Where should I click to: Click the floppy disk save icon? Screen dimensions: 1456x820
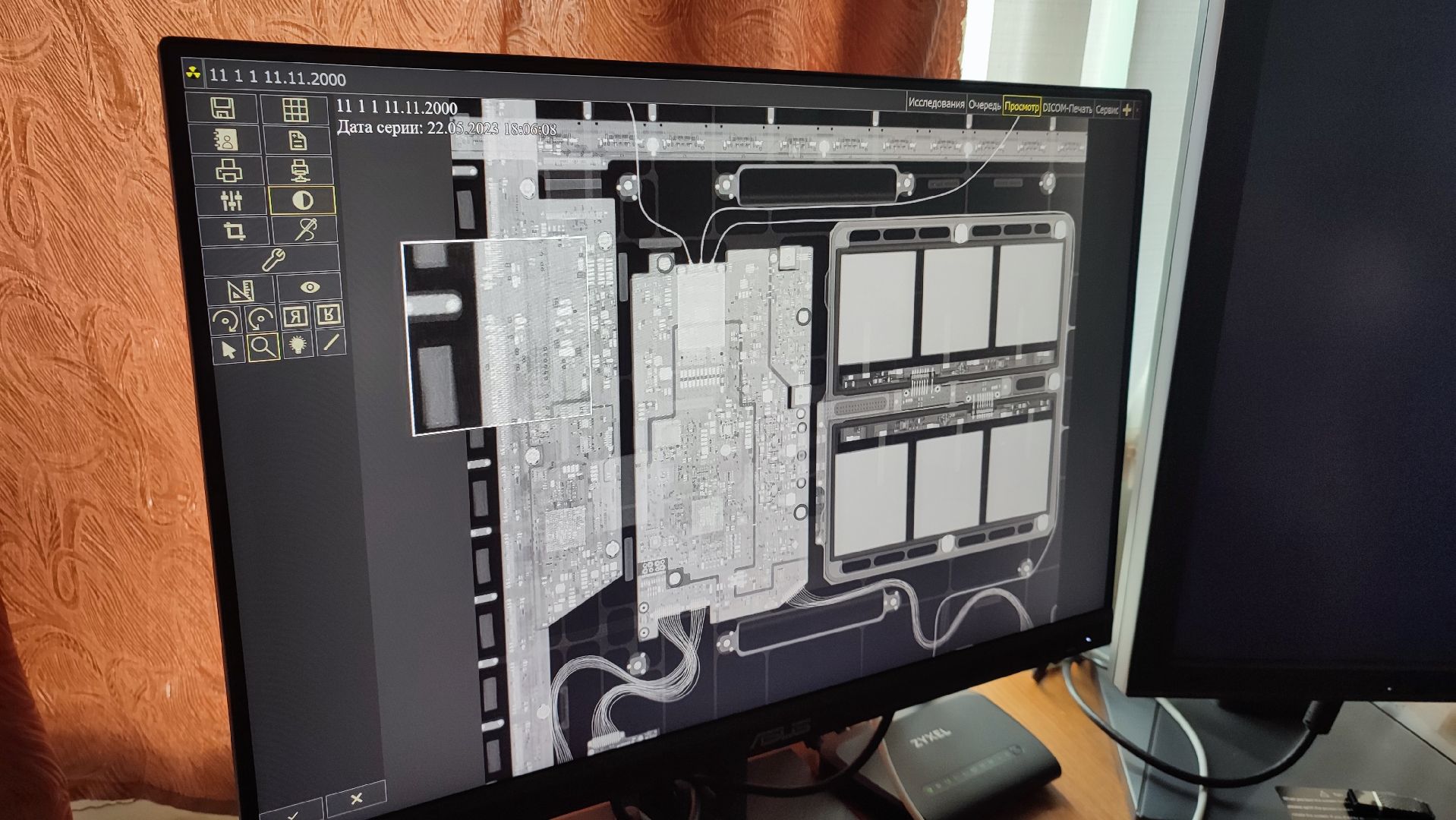point(222,109)
